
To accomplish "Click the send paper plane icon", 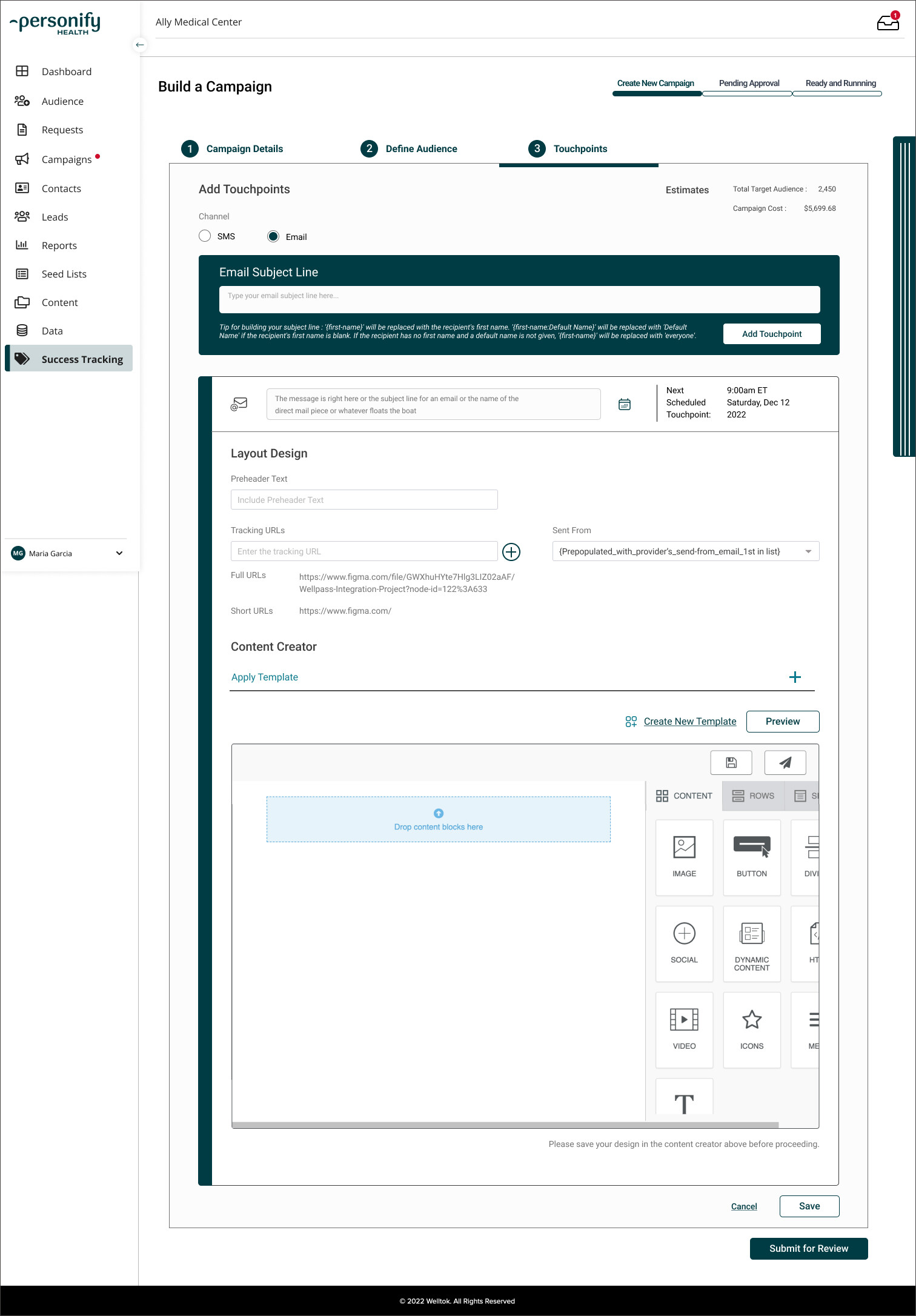I will coord(785,762).
